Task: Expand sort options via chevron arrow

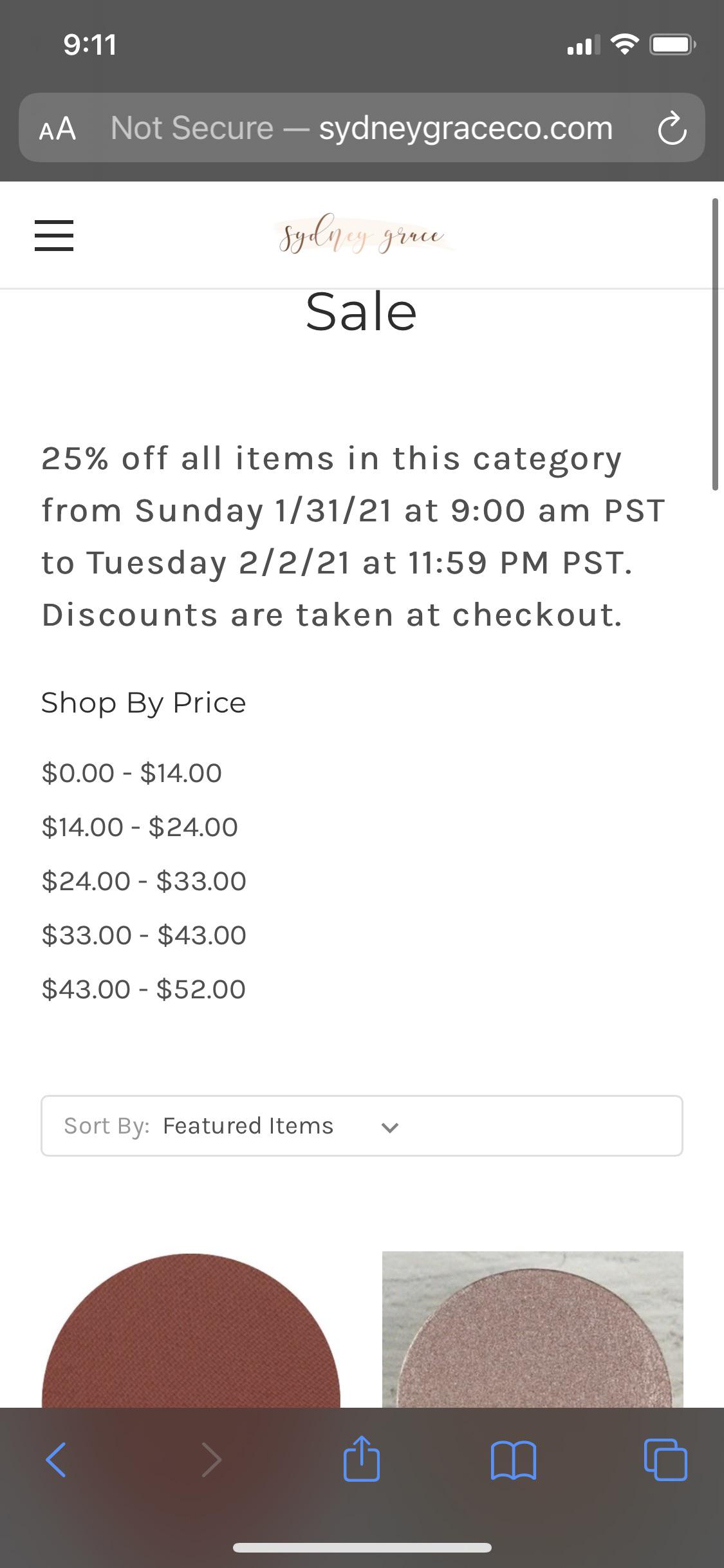Action: [x=389, y=1126]
